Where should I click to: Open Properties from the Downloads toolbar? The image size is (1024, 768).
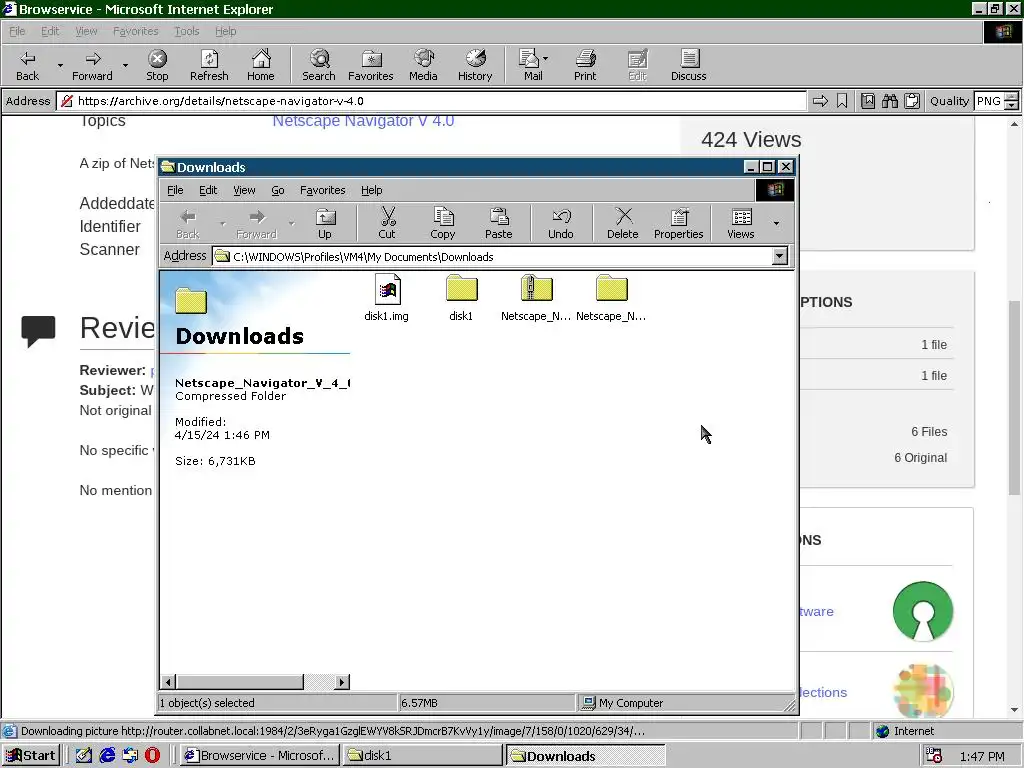coord(679,223)
